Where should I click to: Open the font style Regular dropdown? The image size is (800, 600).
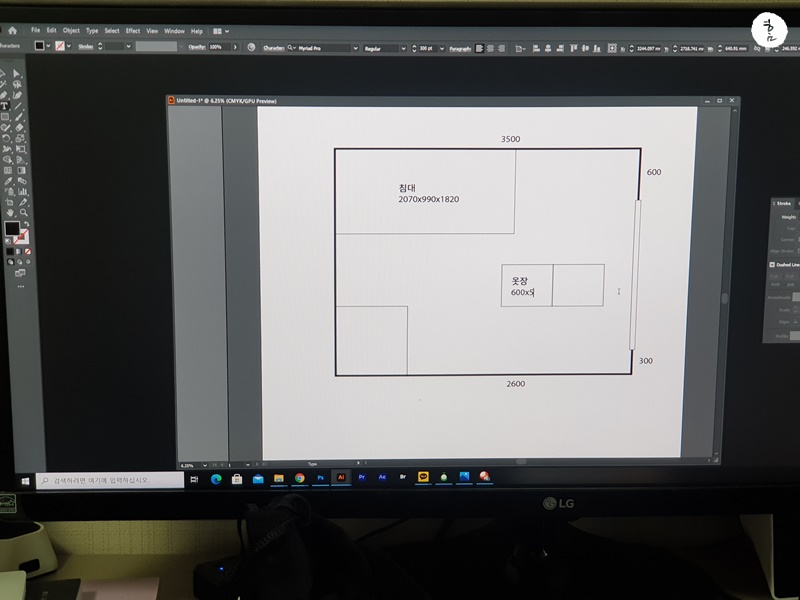point(403,48)
